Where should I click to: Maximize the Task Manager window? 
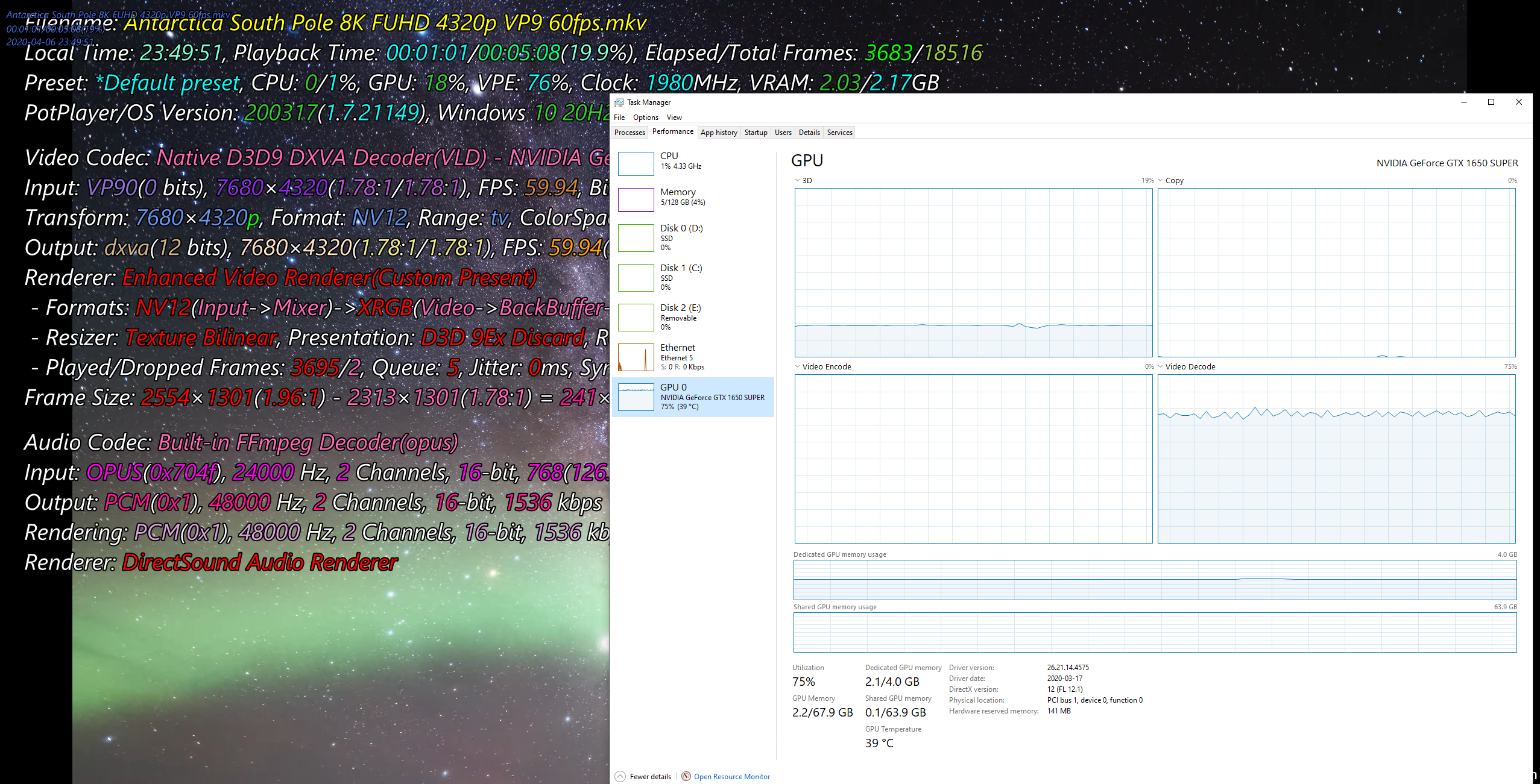[x=1491, y=102]
